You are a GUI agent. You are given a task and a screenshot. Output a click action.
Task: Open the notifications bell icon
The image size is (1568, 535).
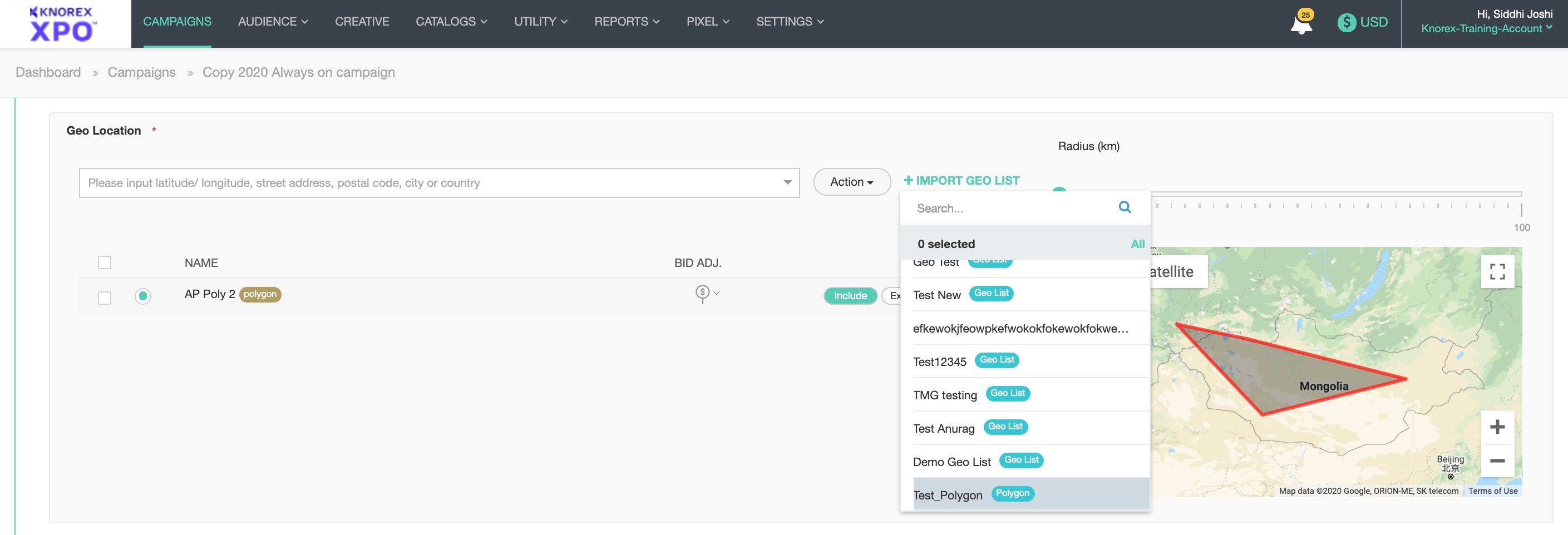[x=1301, y=24]
